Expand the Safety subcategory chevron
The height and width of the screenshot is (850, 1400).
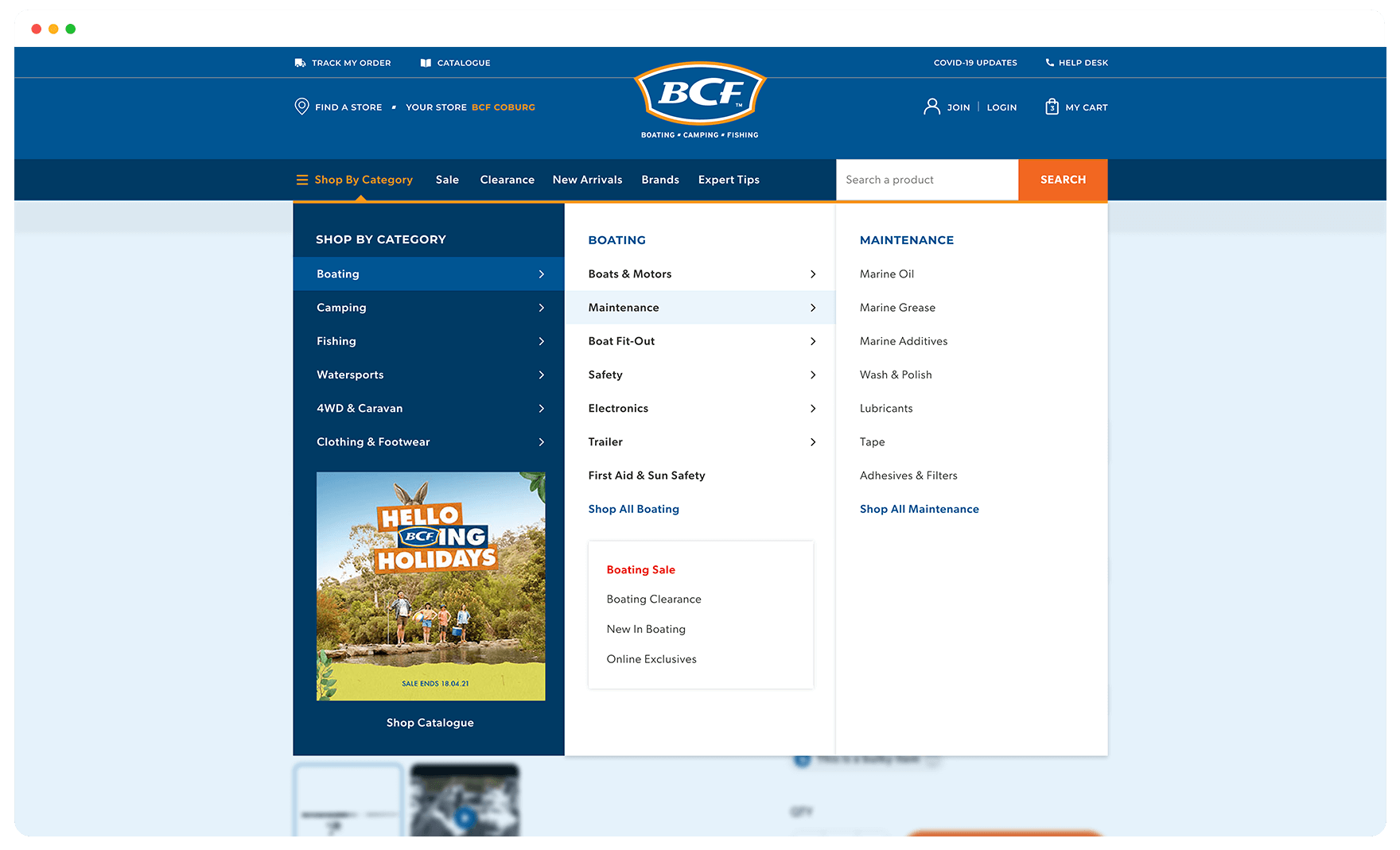(813, 375)
